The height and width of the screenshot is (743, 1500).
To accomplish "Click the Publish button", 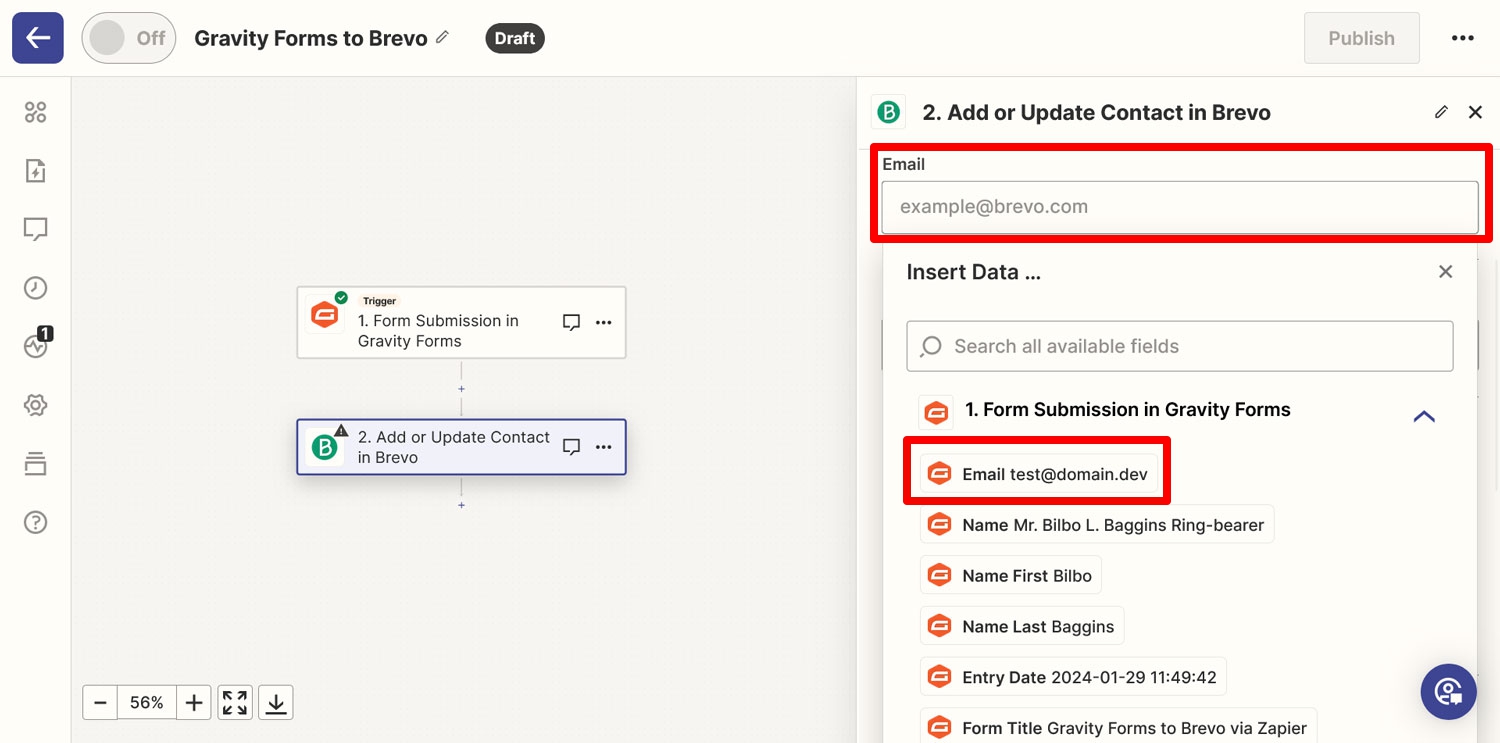I will coord(1361,38).
